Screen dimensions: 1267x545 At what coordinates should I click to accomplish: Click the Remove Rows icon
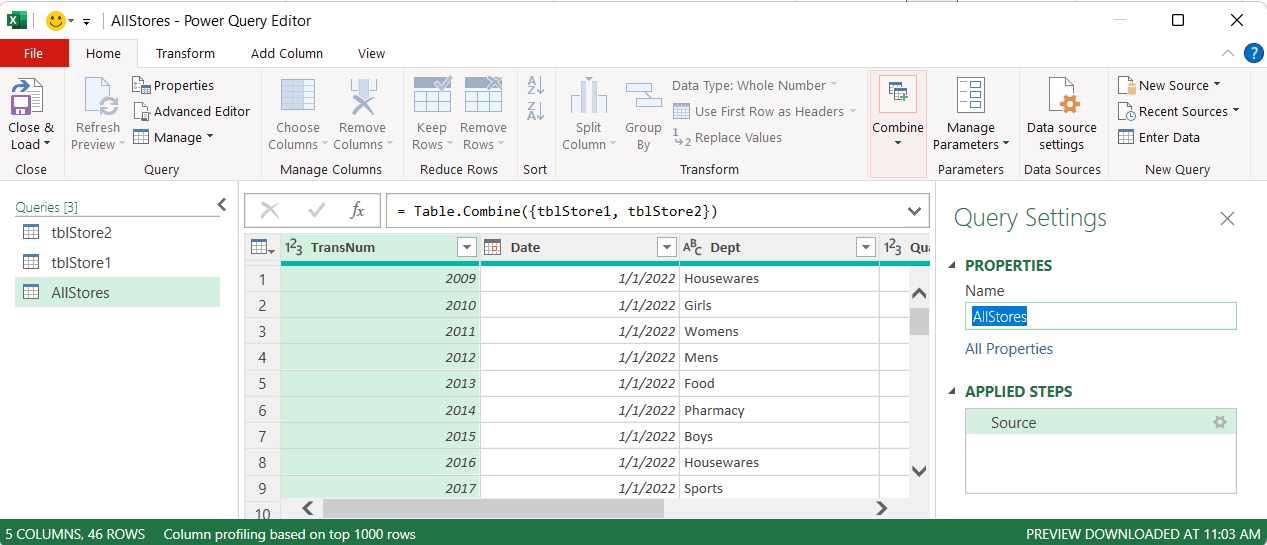(484, 97)
